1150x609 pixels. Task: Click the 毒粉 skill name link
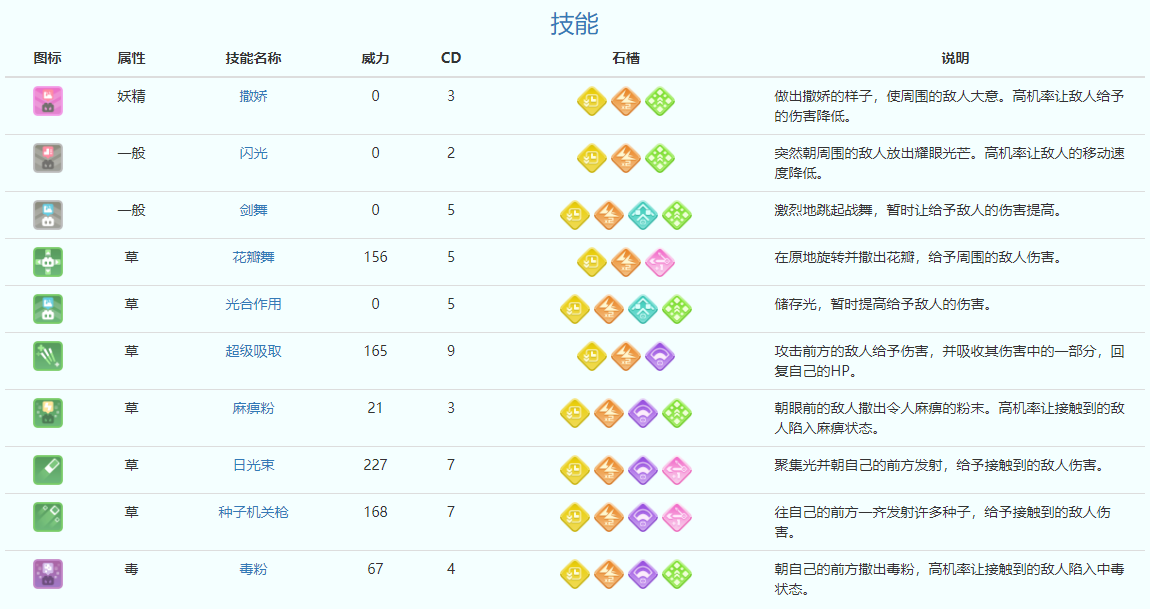253,569
